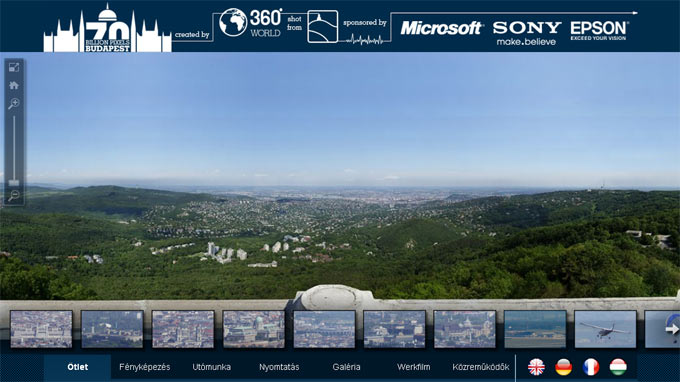Switch language to English via UK flag

[x=536, y=367]
